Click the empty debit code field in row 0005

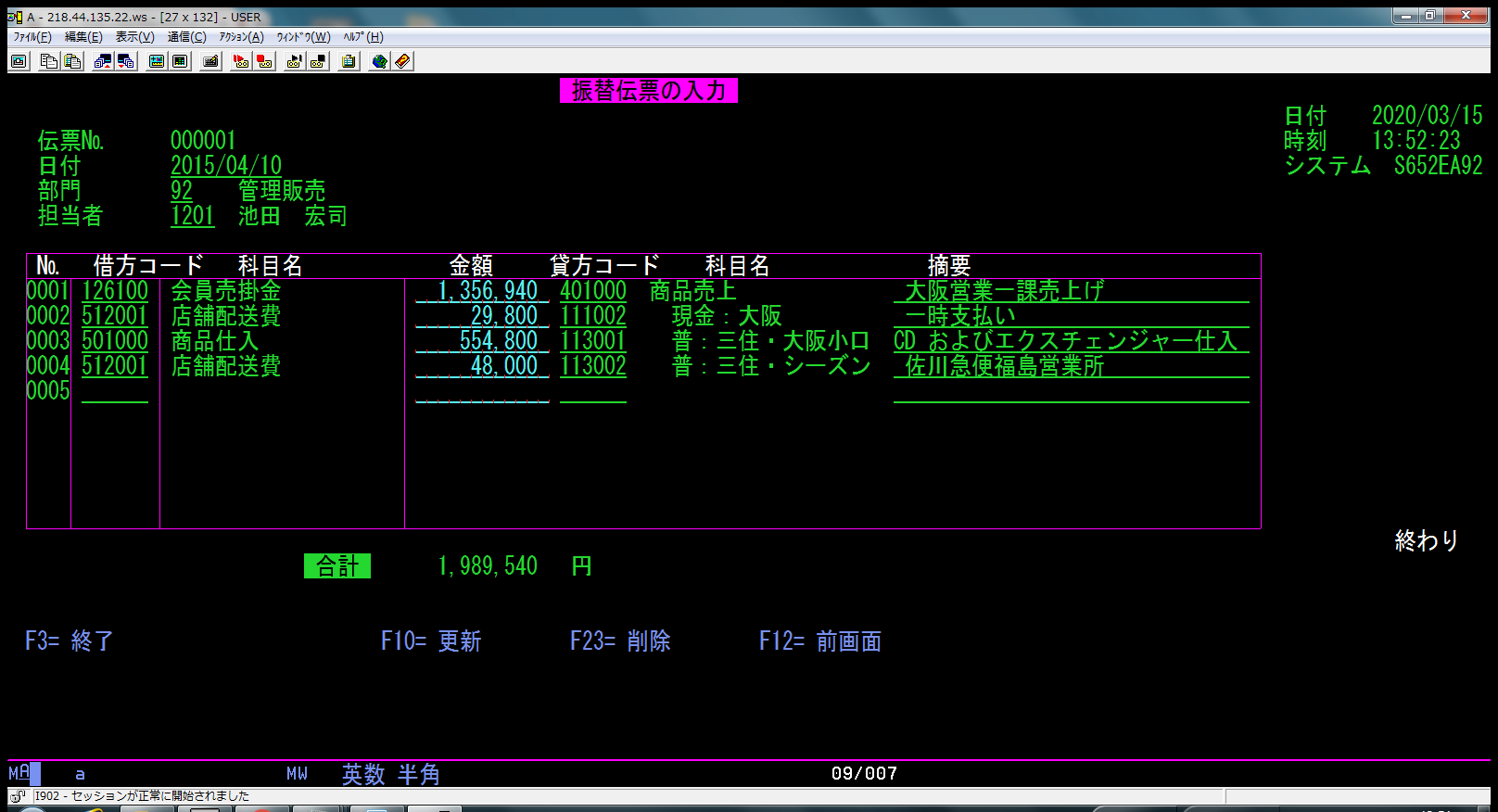click(115, 391)
